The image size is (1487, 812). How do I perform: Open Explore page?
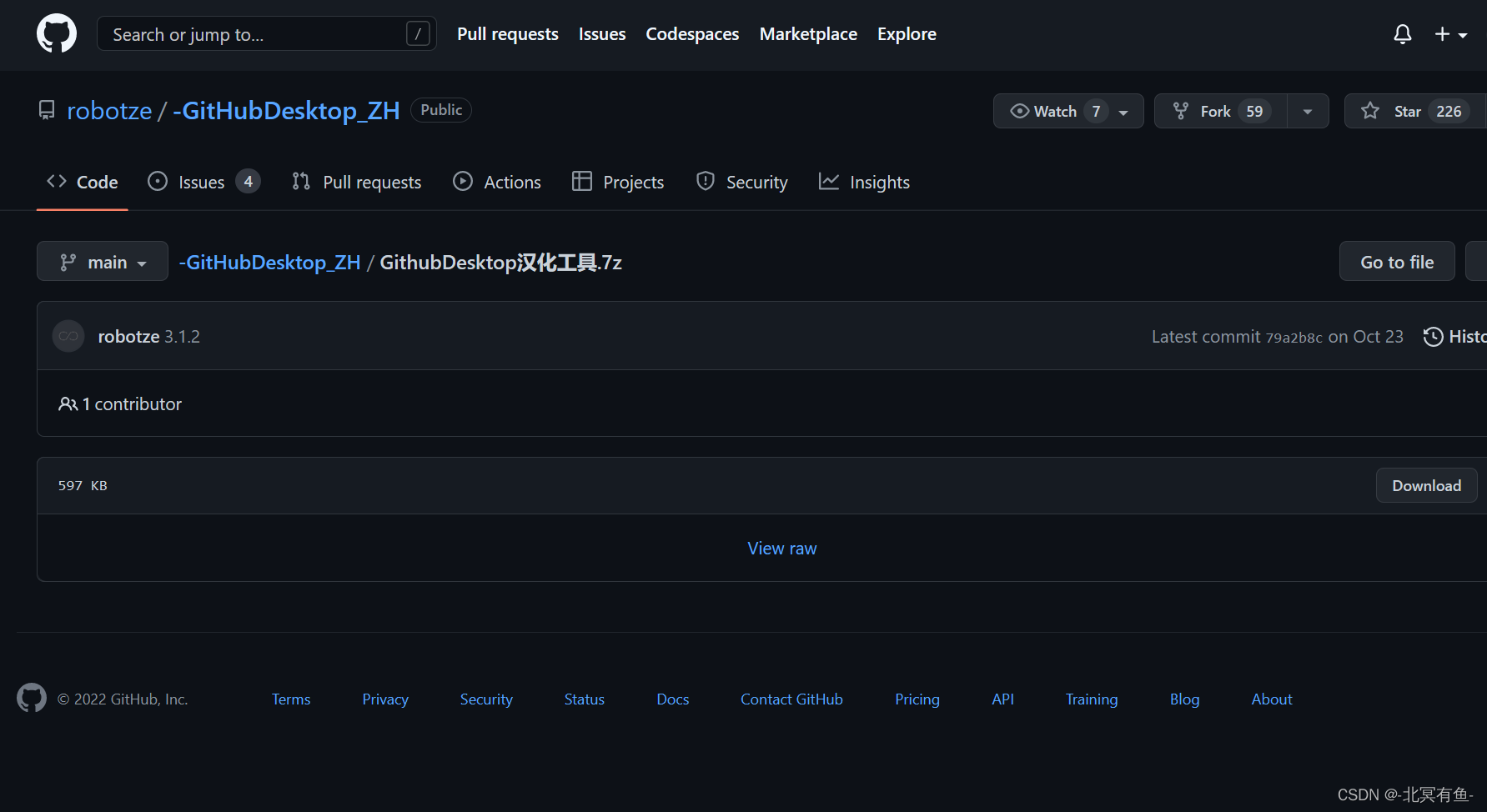907,34
